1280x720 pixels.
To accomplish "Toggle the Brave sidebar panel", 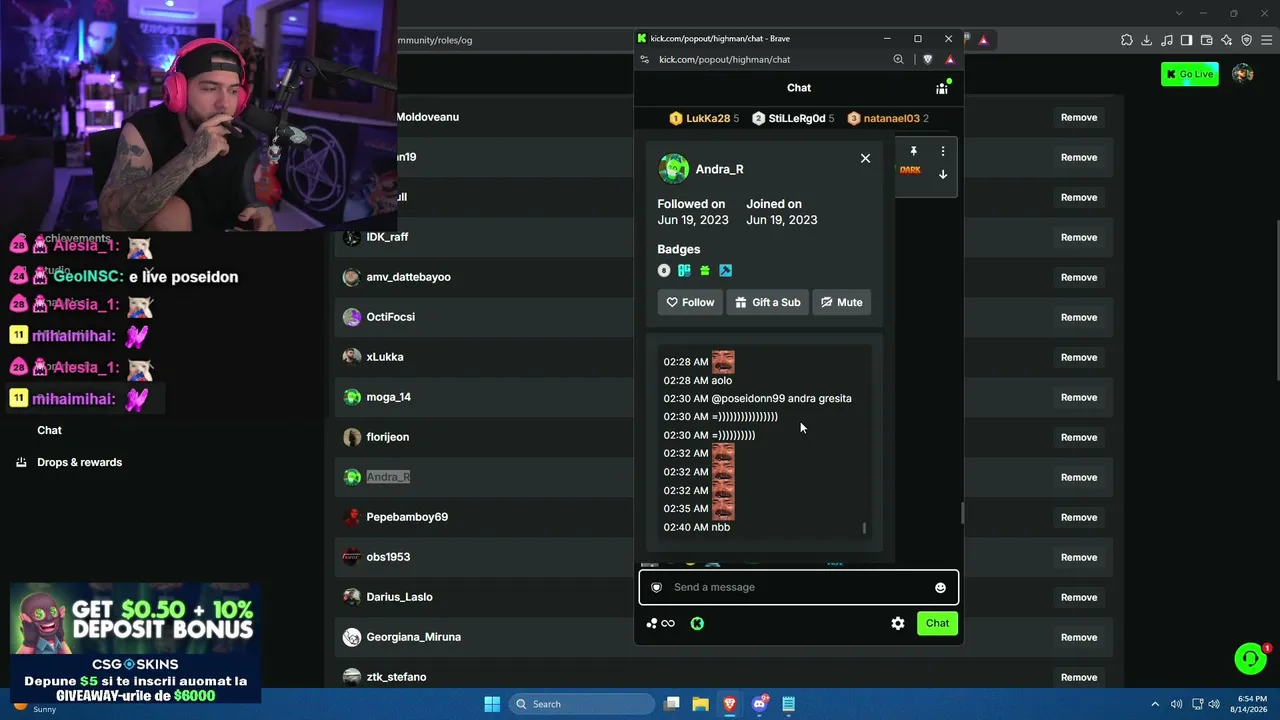I will 1187,40.
